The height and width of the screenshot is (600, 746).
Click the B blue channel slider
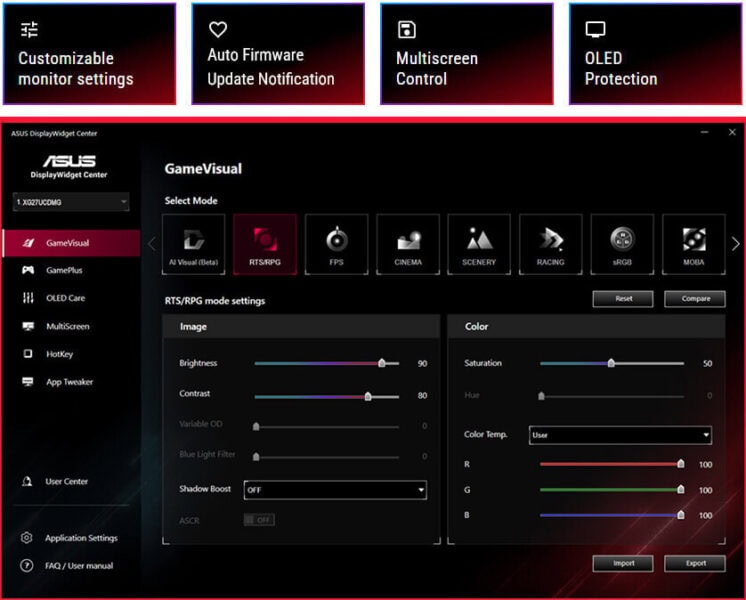tap(612, 515)
